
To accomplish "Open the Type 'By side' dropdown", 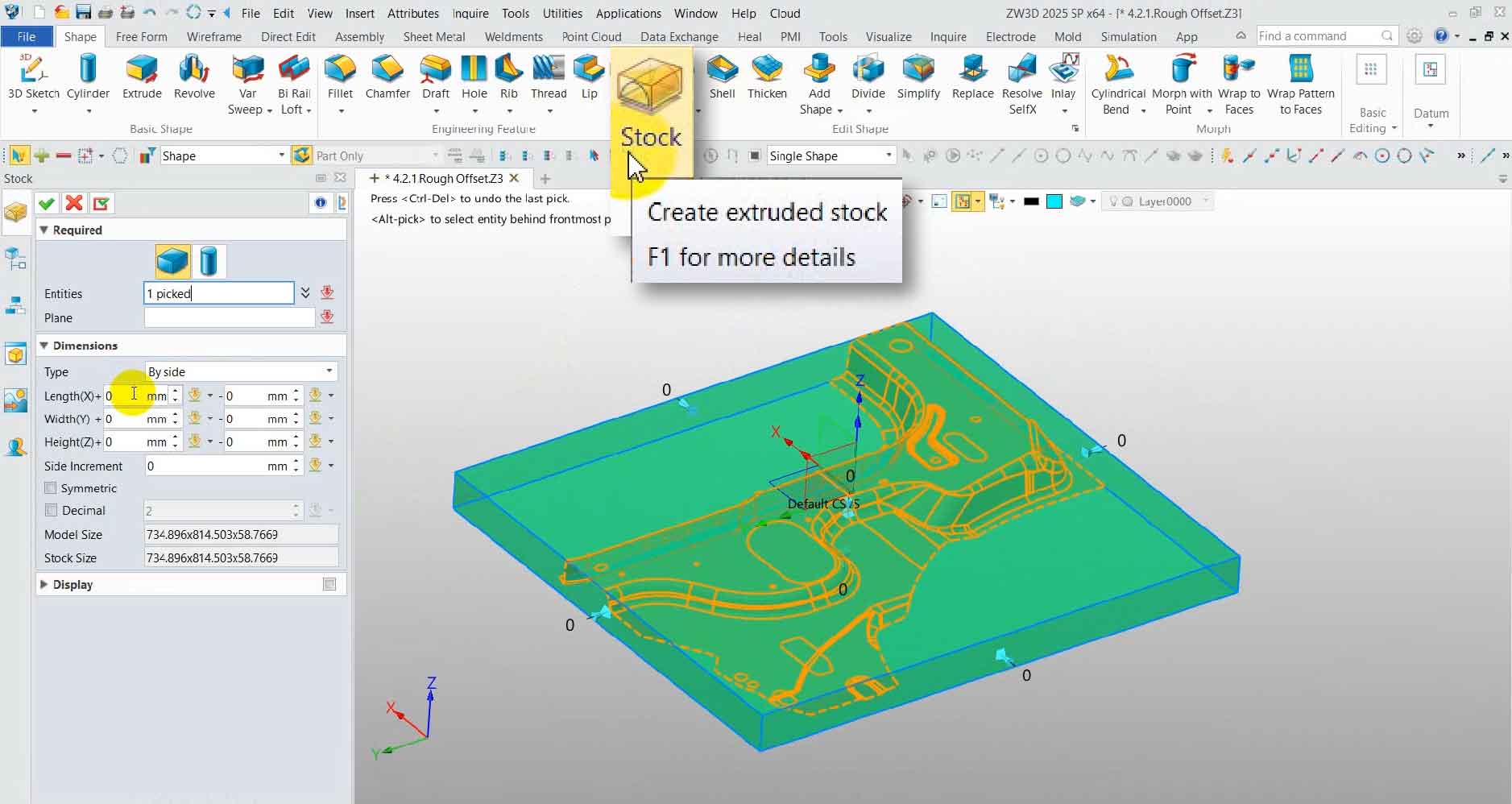I will coord(240,371).
